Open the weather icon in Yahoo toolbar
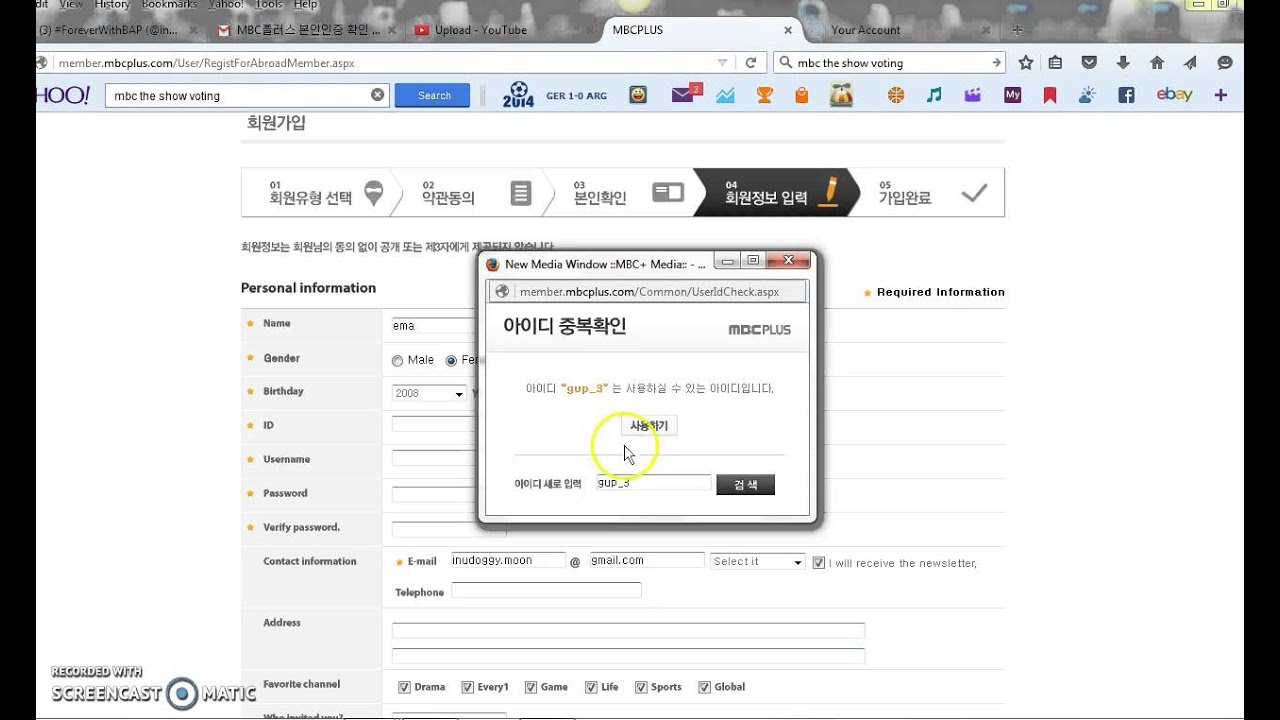 [x=1087, y=95]
